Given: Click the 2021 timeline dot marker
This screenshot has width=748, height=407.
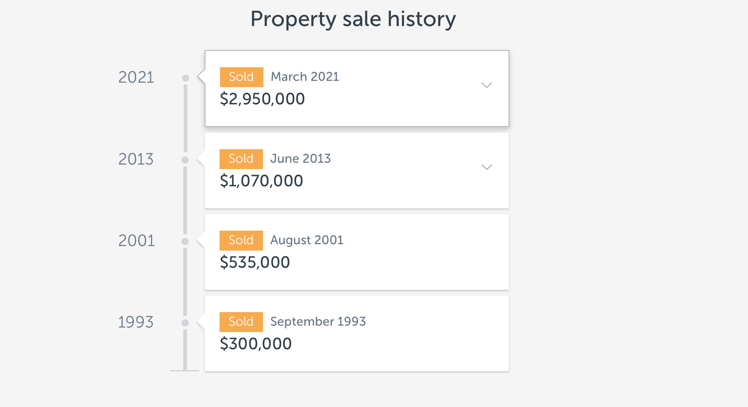Looking at the screenshot, I should (185, 78).
